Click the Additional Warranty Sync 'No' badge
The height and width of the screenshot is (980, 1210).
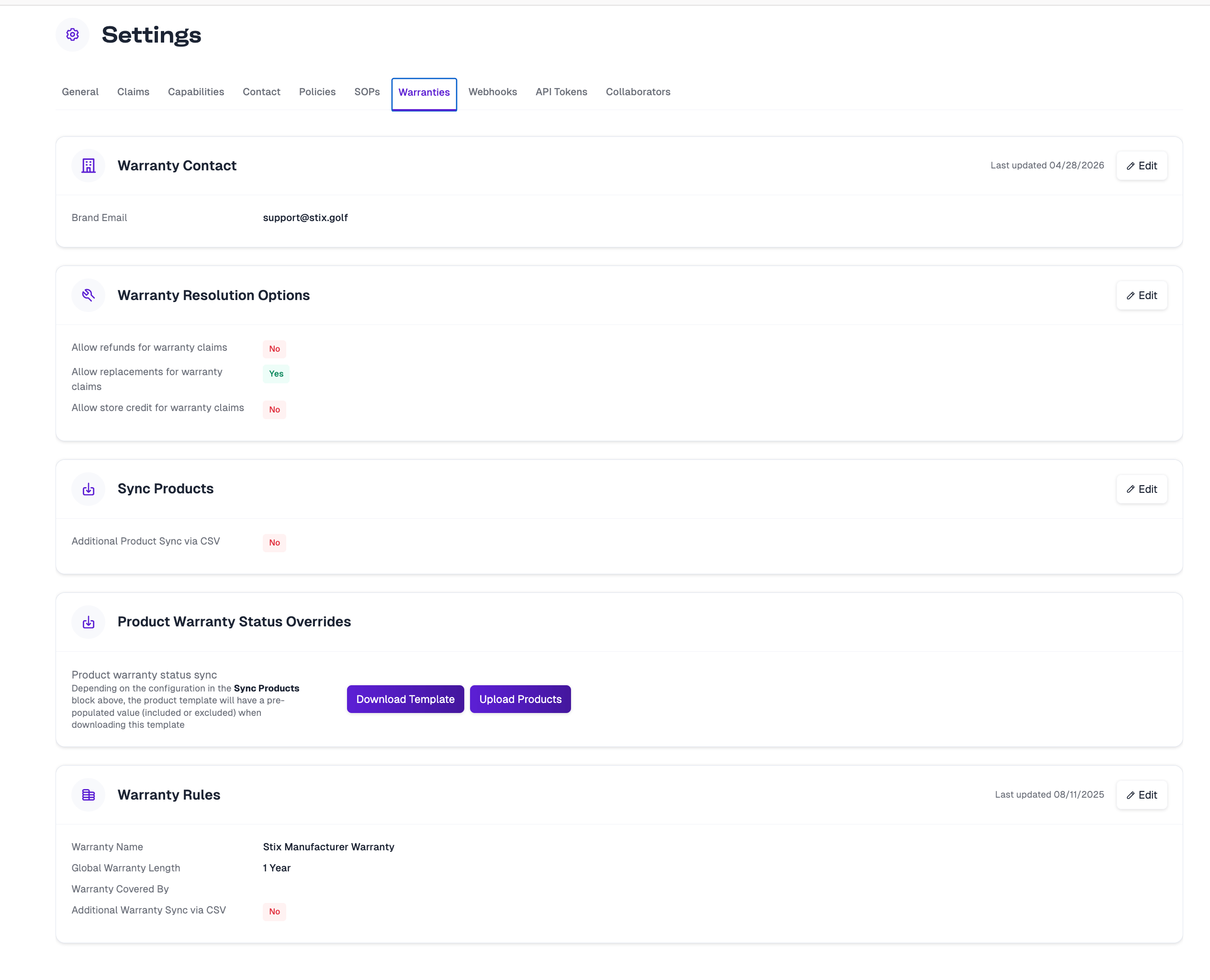(274, 912)
